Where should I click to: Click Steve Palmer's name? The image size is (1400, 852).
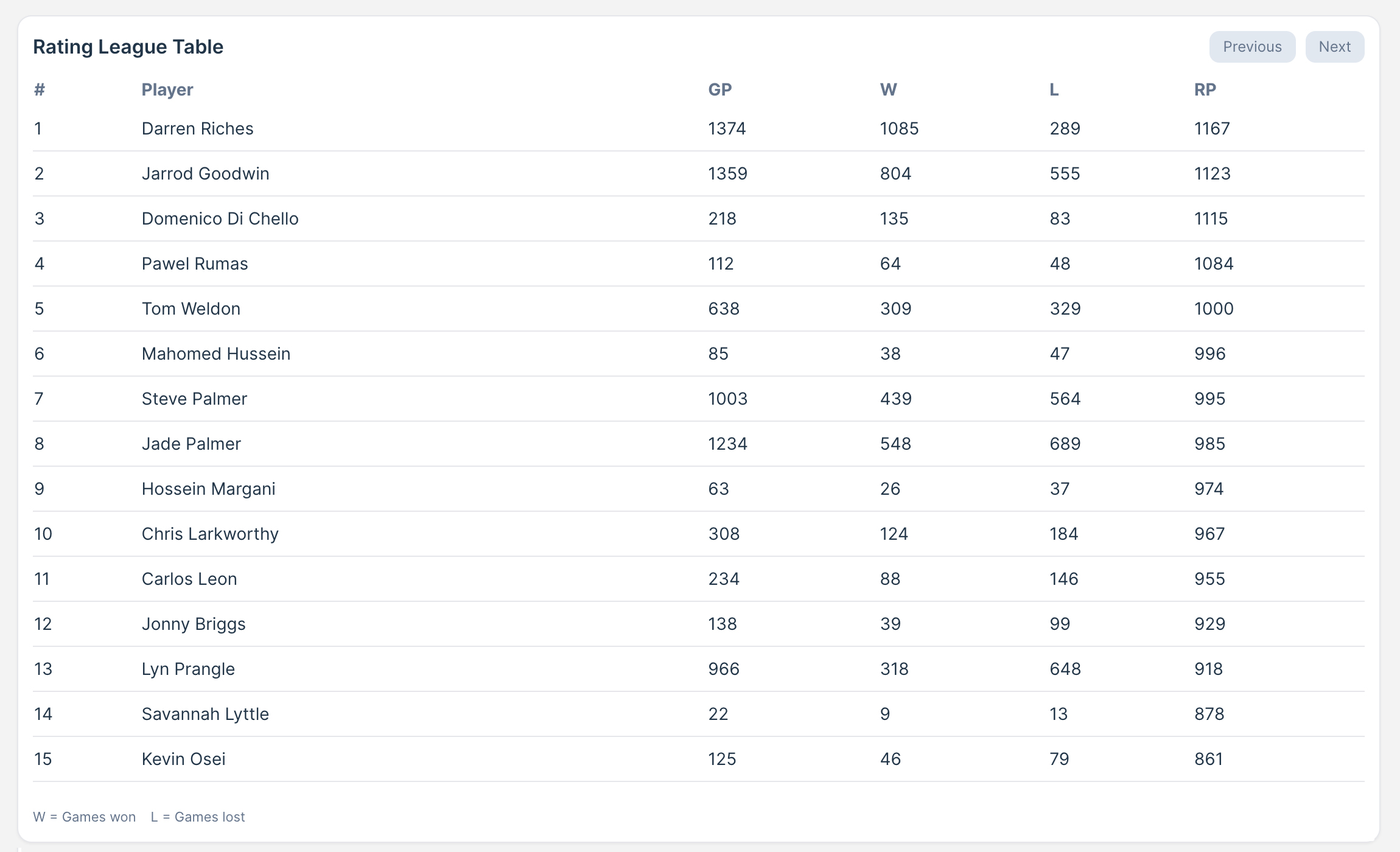194,399
